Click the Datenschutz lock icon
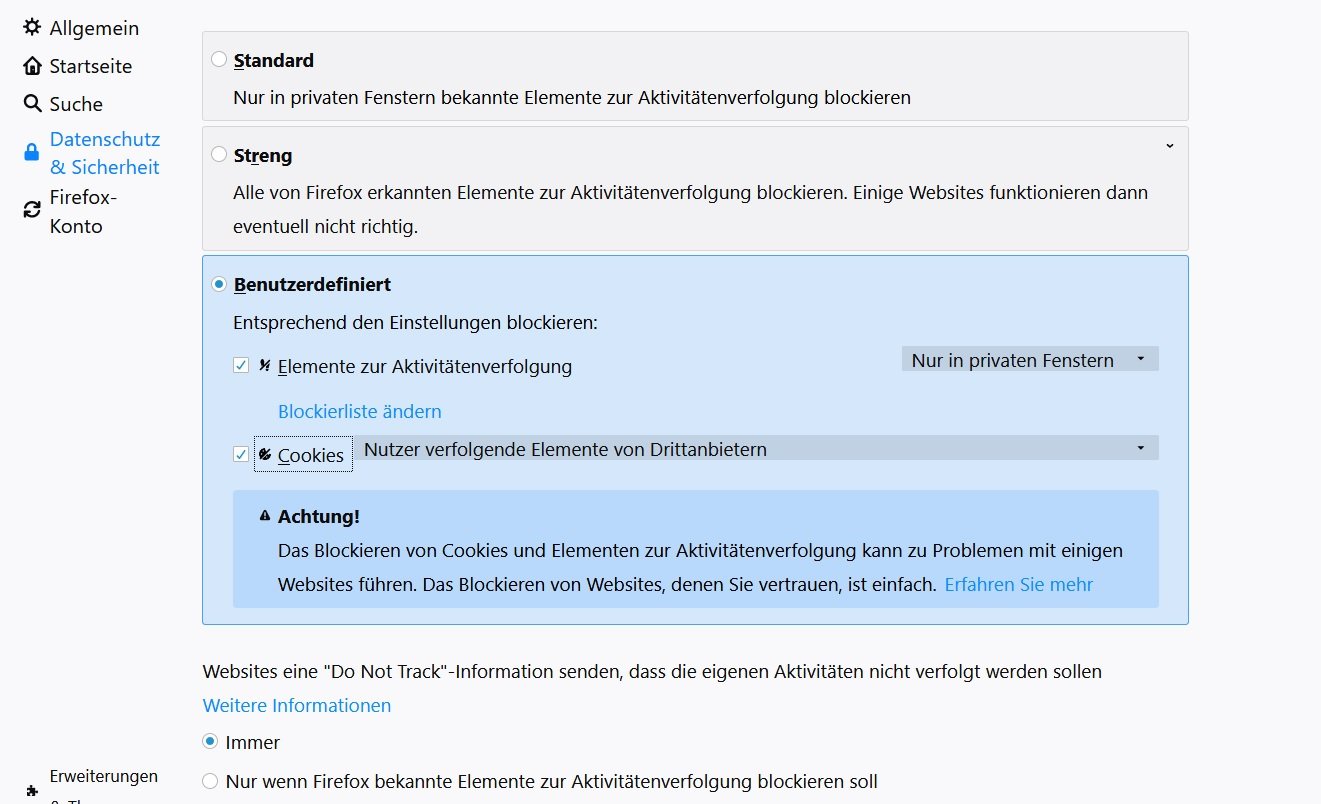1321x804 pixels. [32, 153]
